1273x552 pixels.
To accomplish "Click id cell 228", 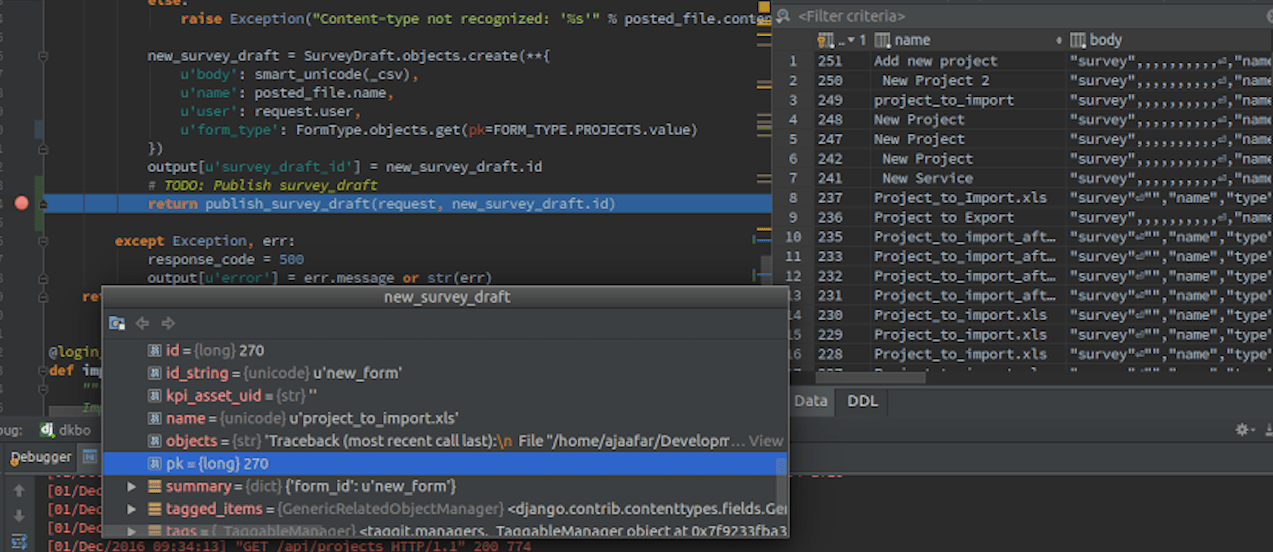I will 830,354.
